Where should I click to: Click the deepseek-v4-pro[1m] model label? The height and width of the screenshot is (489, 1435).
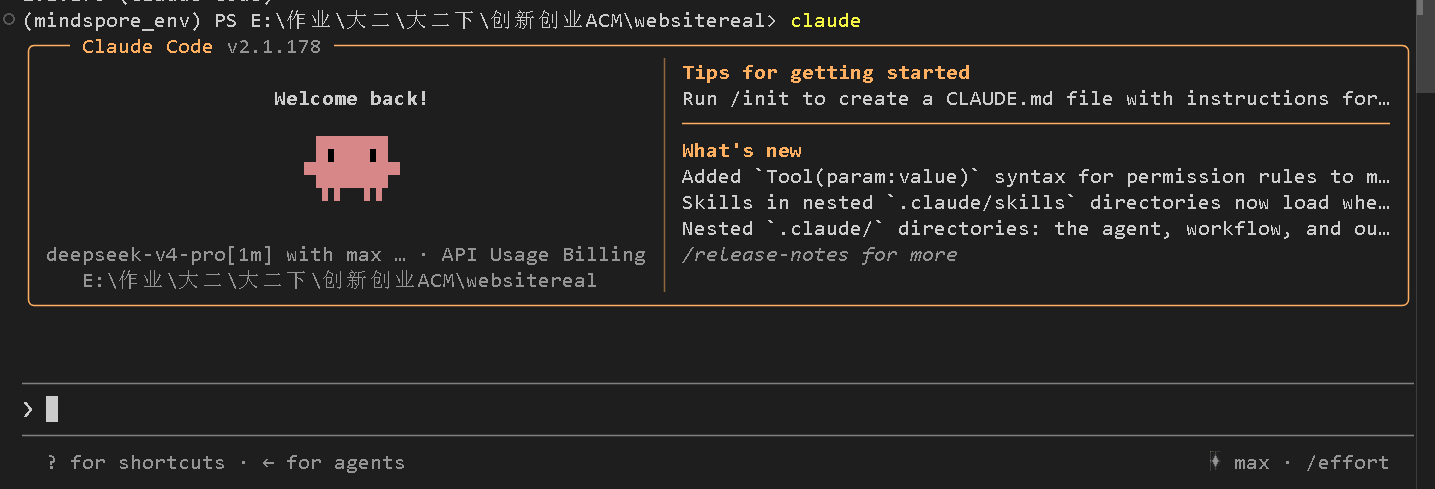(160, 254)
